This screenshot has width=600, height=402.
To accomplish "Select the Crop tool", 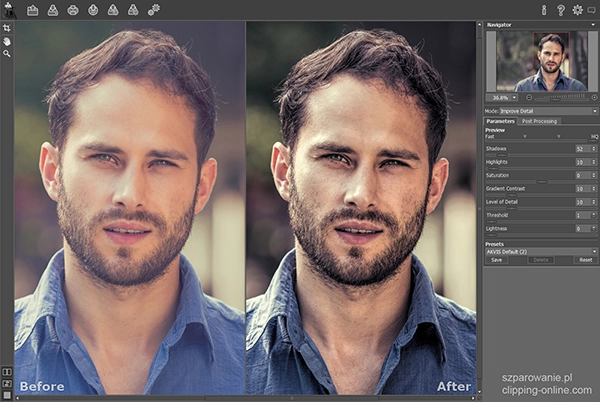I will (x=7, y=29).
